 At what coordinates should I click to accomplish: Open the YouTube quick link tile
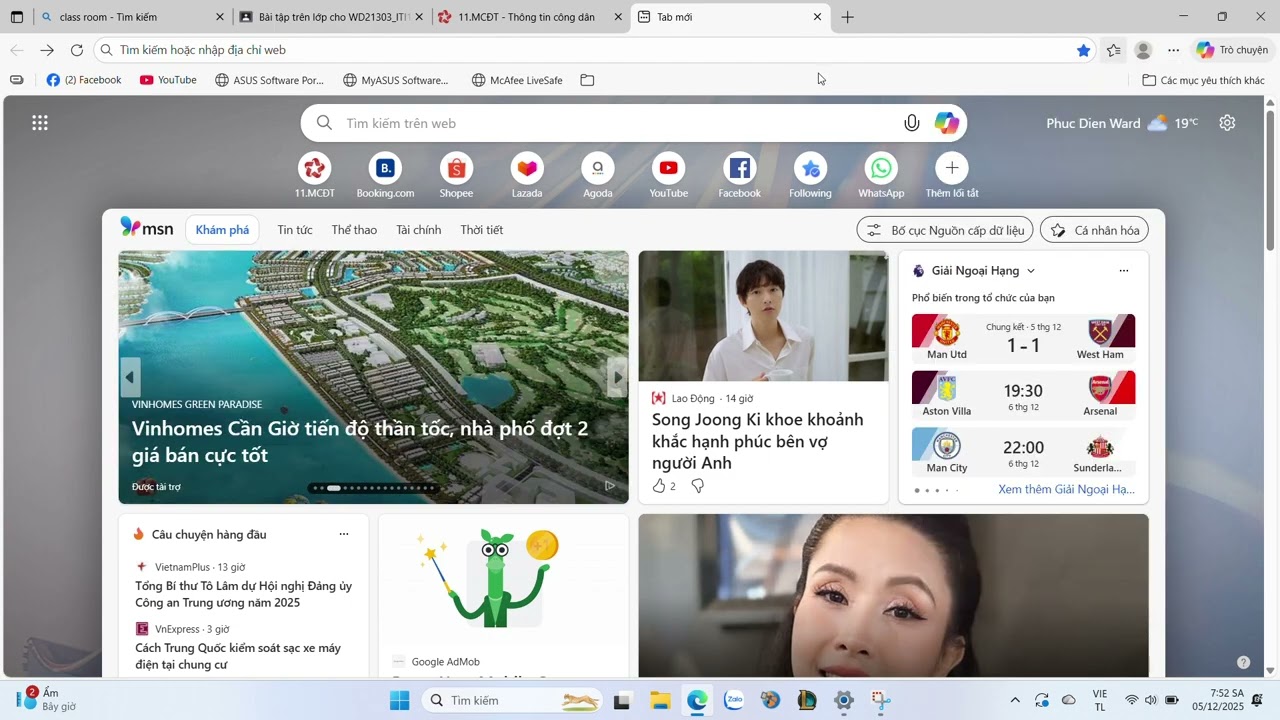tap(669, 176)
